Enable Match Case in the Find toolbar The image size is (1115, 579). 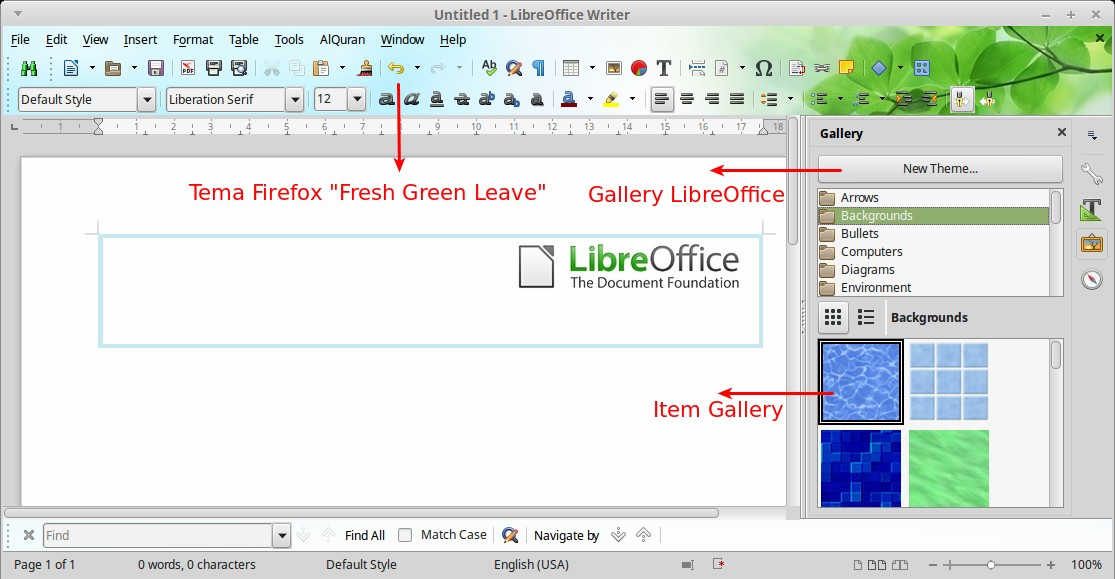[404, 535]
